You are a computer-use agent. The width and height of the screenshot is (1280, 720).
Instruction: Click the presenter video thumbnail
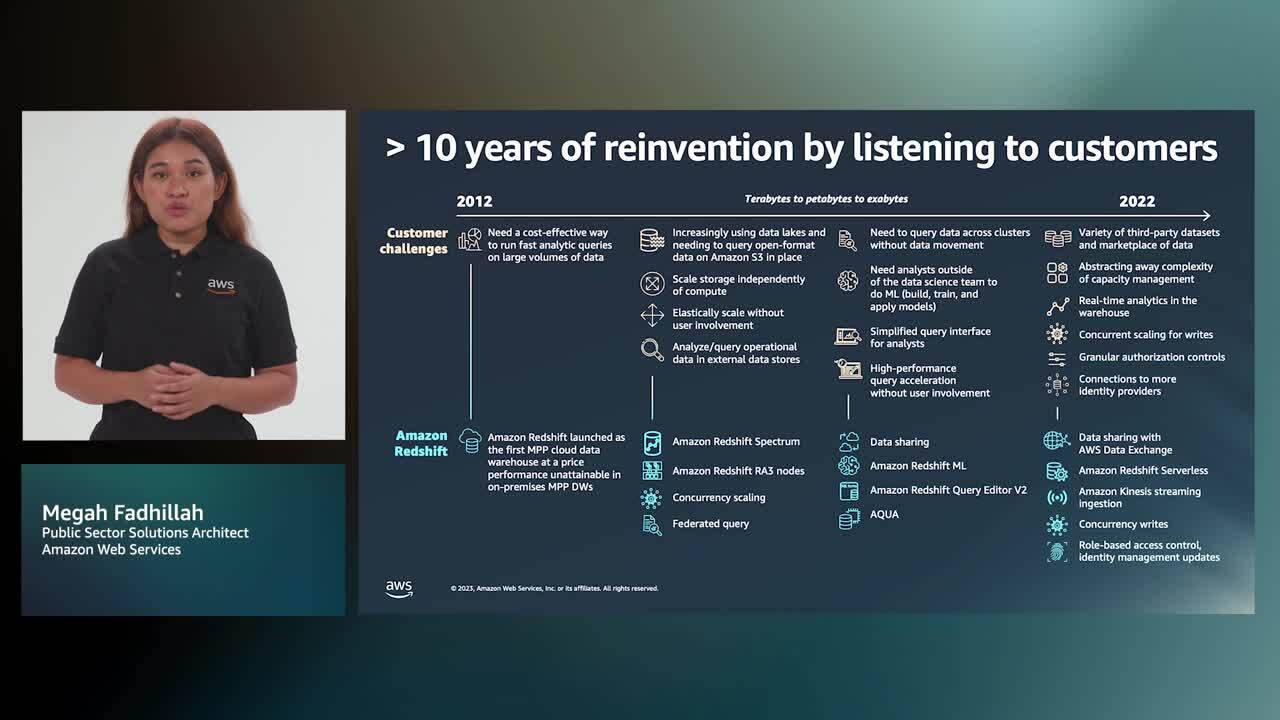coord(184,275)
